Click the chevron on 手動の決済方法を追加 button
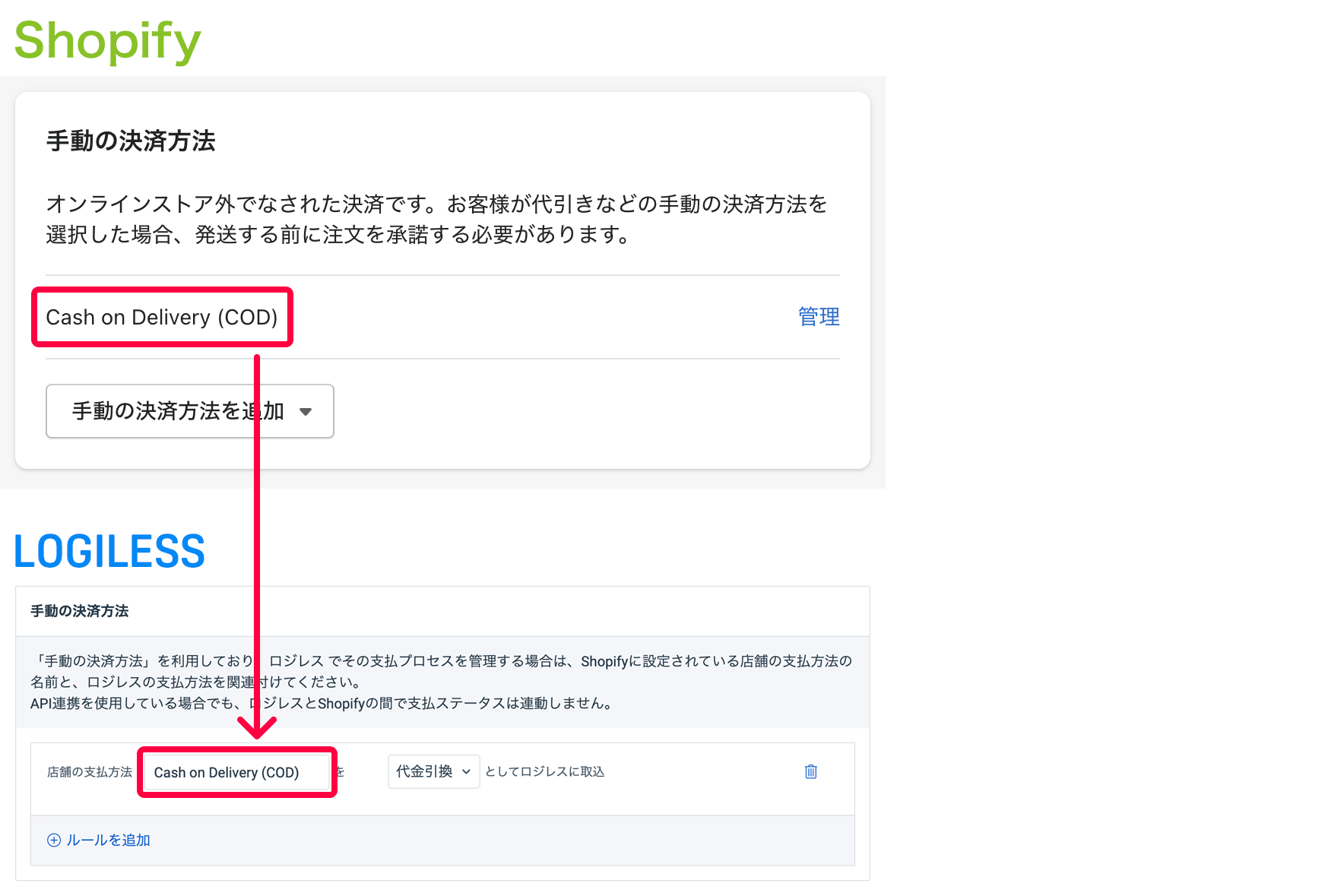Viewport: 1344px width, 896px height. point(306,411)
